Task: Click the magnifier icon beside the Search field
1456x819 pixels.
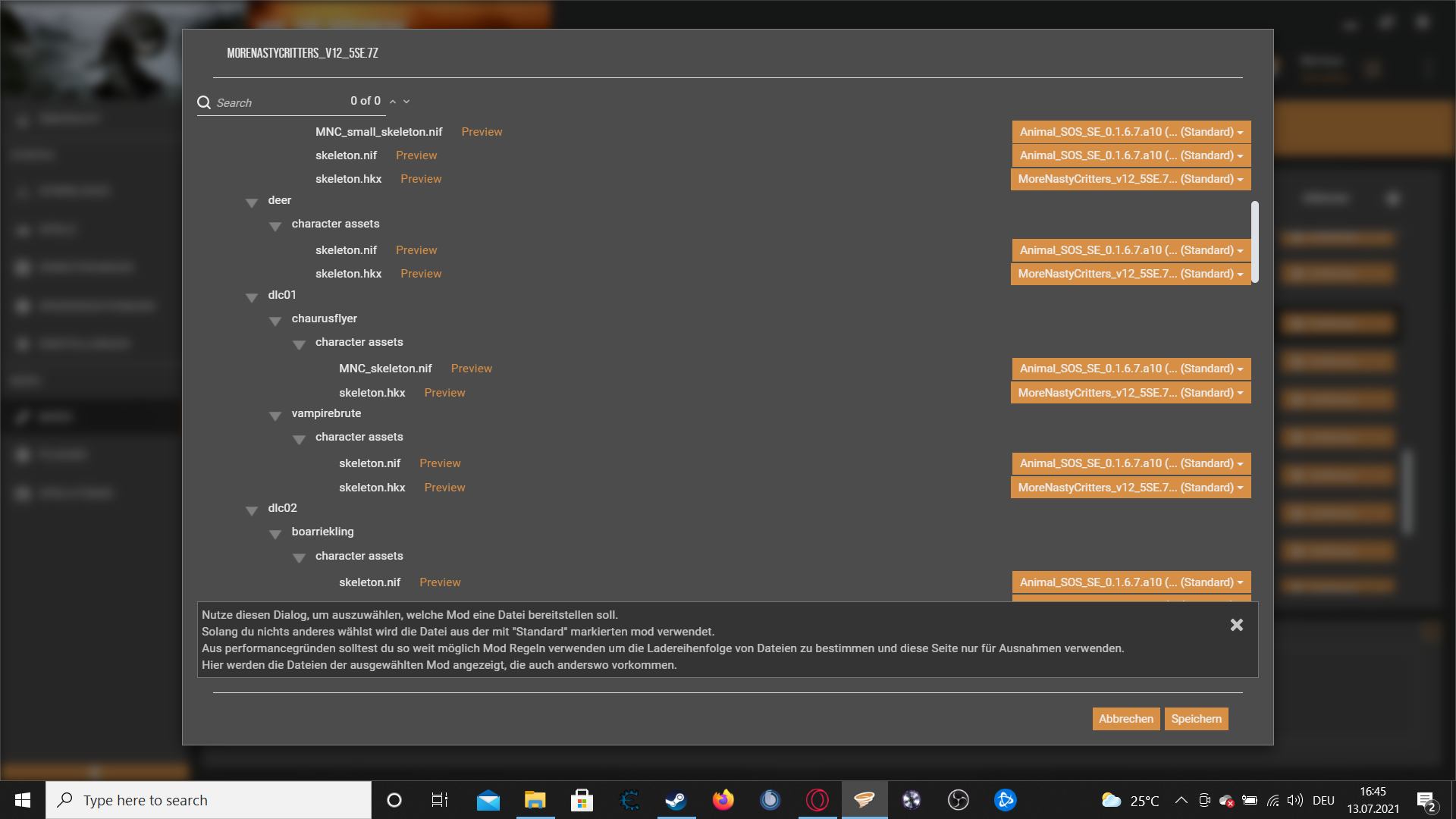Action: [204, 102]
